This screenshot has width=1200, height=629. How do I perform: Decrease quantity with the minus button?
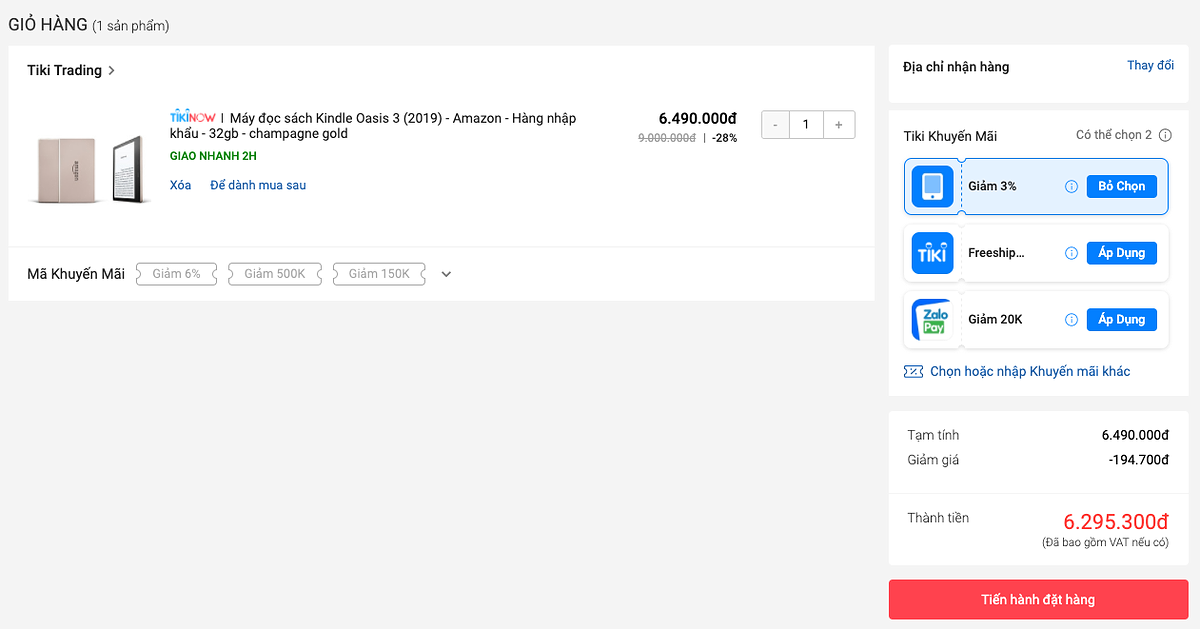[x=776, y=125]
